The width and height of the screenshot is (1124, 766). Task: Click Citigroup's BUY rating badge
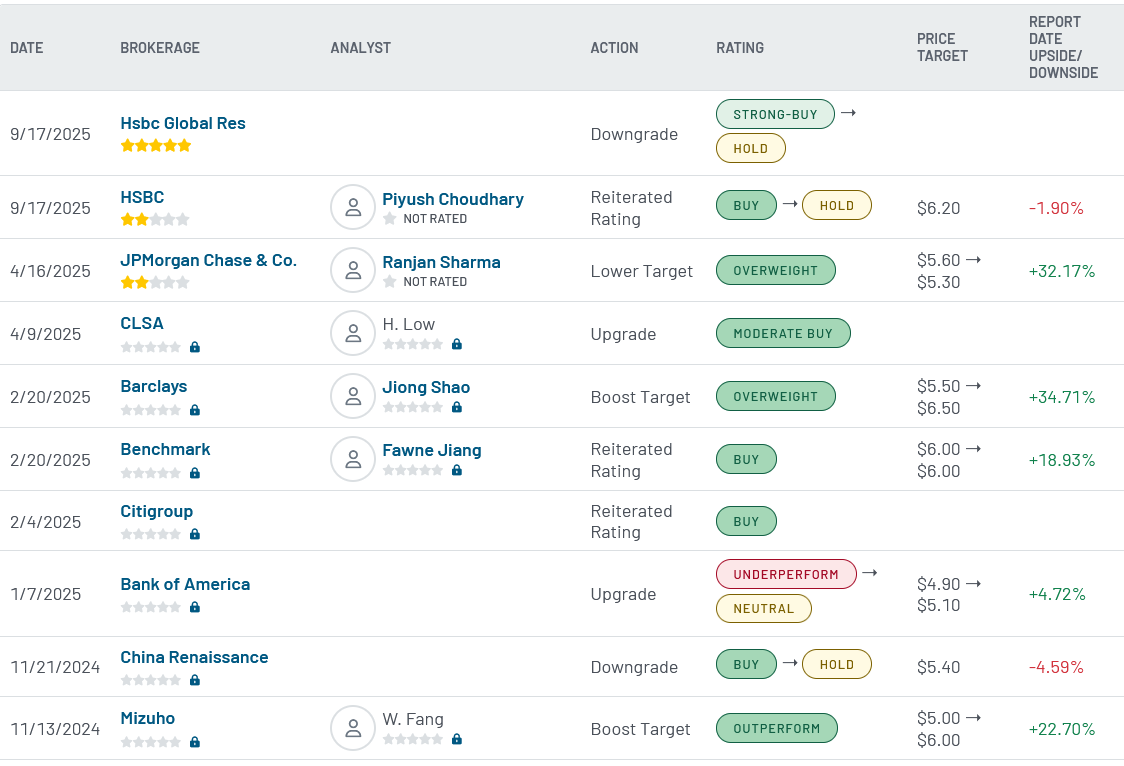[x=746, y=521]
